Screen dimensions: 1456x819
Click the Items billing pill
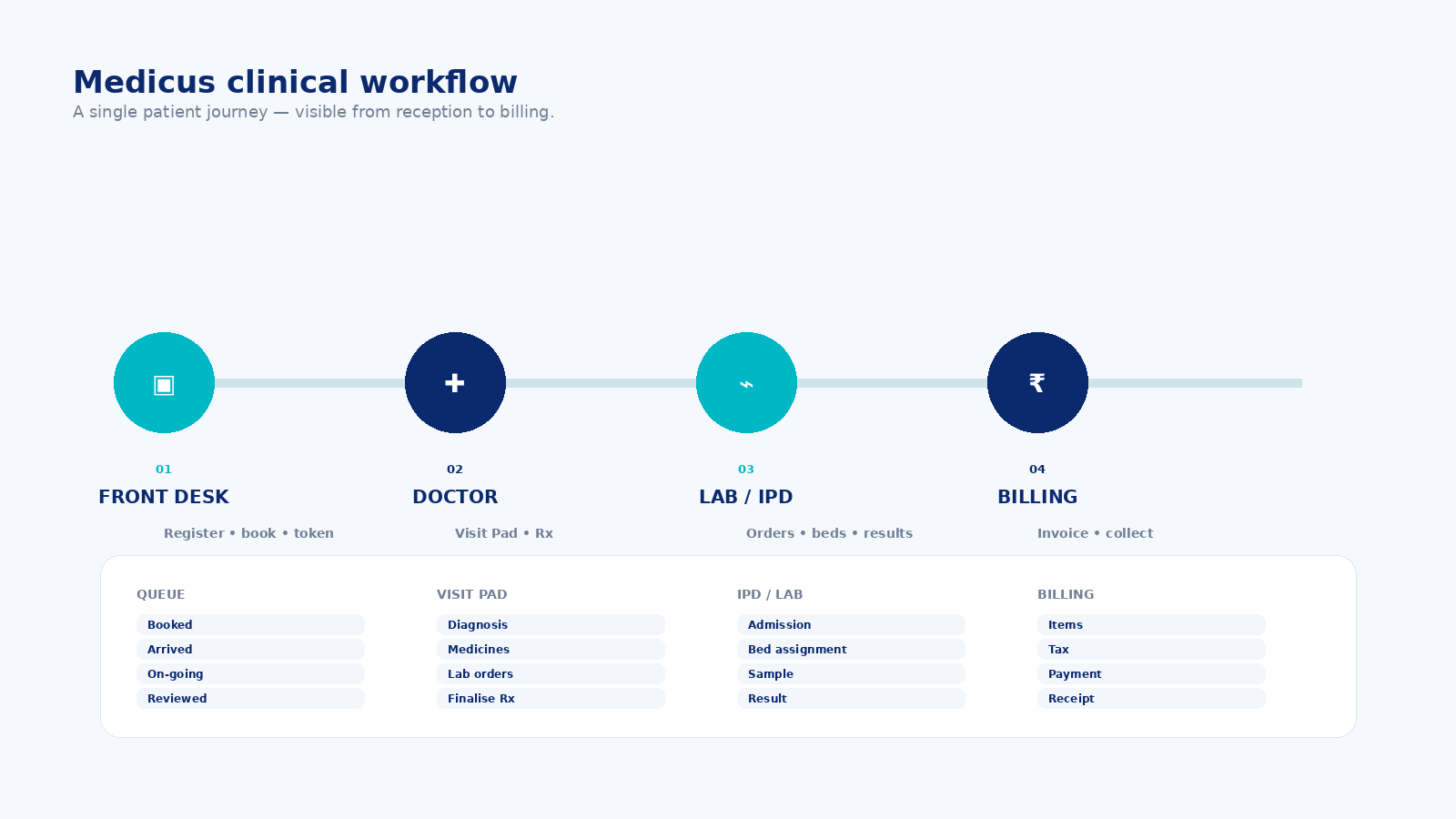(x=1151, y=624)
